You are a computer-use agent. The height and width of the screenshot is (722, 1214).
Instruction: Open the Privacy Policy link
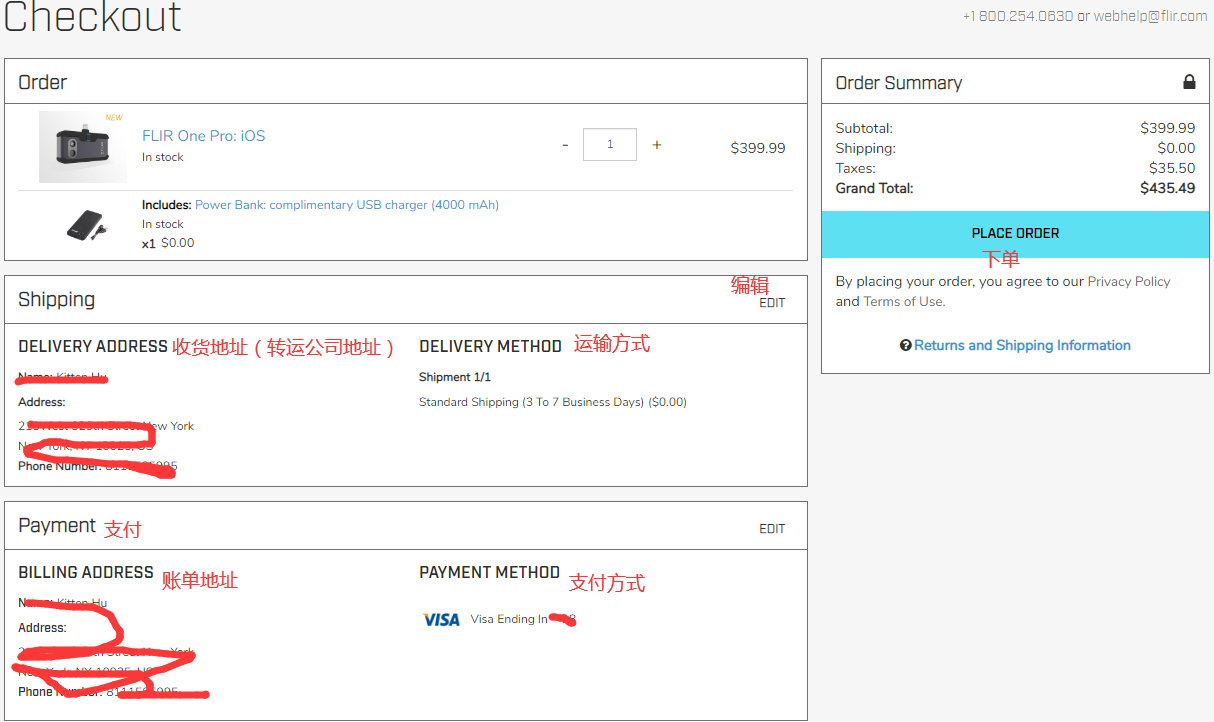1128,282
